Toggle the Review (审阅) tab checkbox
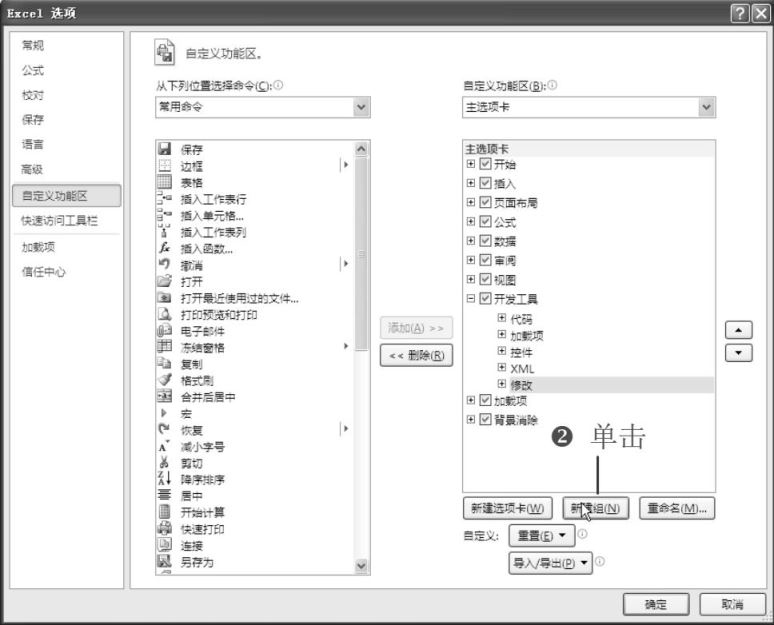Screen dimensions: 774x625 click(485, 260)
